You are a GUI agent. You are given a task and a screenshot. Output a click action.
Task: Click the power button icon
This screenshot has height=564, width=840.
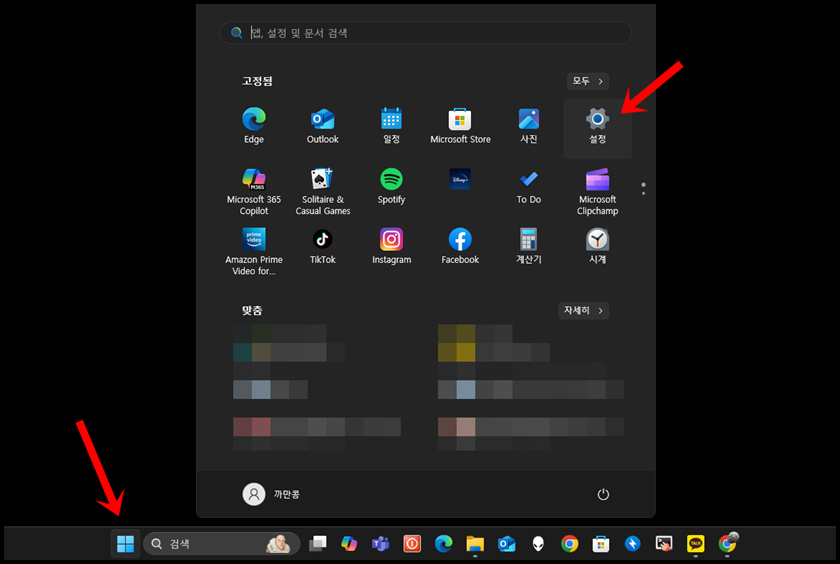603,494
